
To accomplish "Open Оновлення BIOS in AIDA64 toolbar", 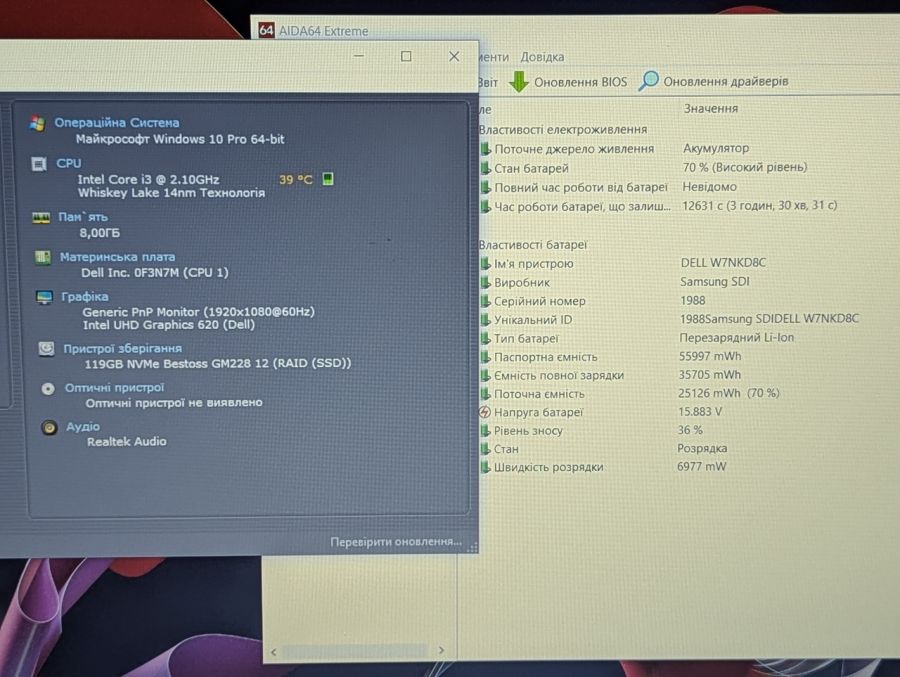I will click(580, 82).
